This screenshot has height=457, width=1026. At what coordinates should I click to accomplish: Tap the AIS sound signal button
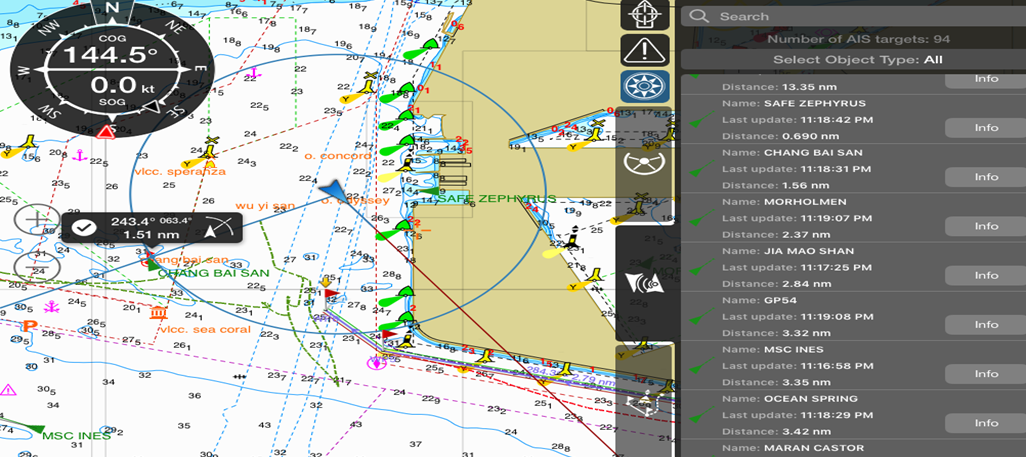coord(645,283)
